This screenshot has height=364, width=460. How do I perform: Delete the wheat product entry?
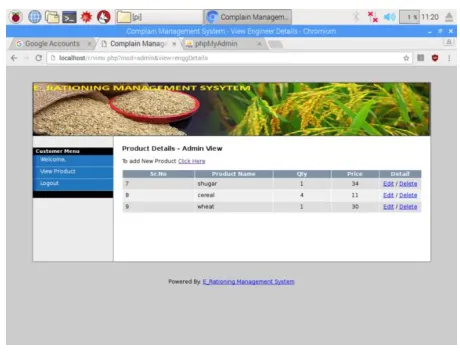[x=408, y=207]
